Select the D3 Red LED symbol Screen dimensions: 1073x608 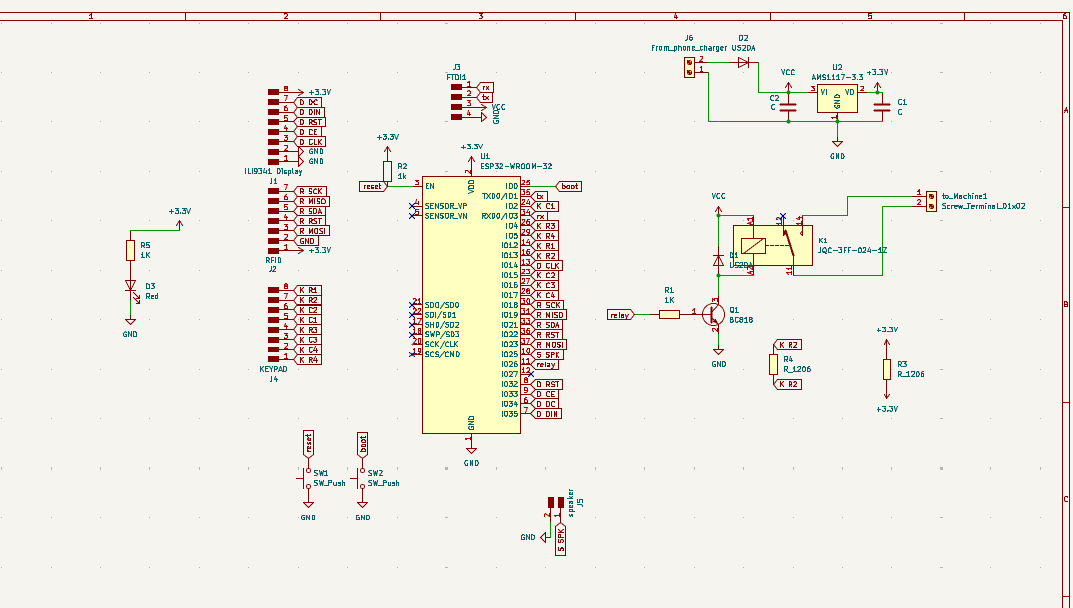131,288
